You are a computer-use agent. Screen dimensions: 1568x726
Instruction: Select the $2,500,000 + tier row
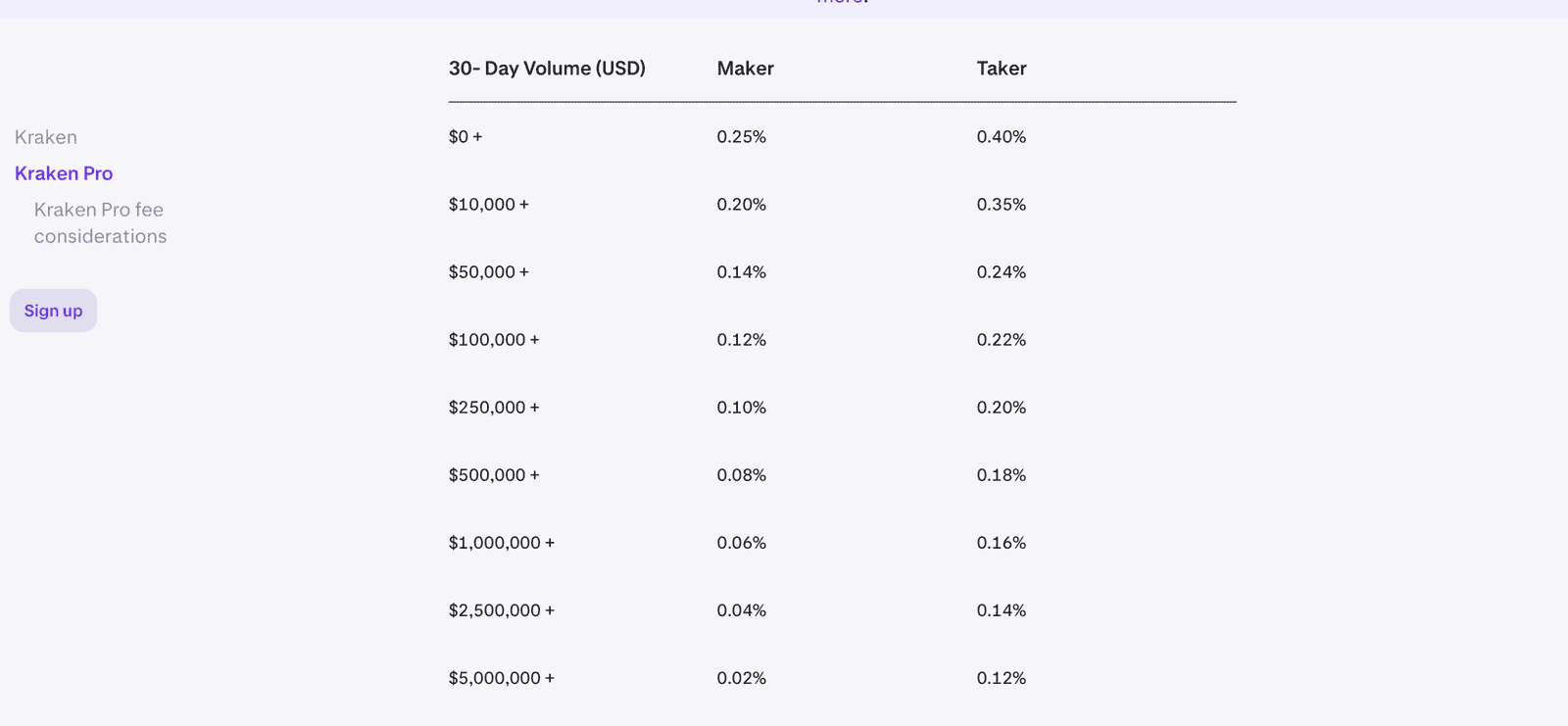501,610
